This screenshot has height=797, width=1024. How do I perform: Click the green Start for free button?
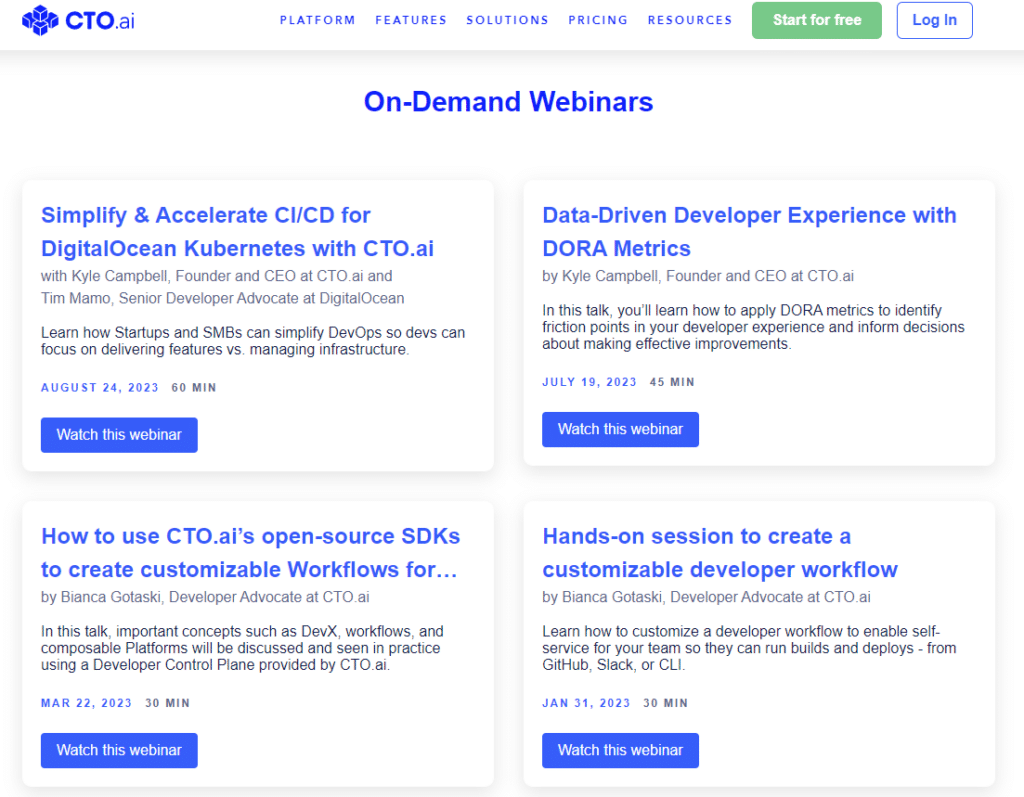pyautogui.click(x=816, y=20)
